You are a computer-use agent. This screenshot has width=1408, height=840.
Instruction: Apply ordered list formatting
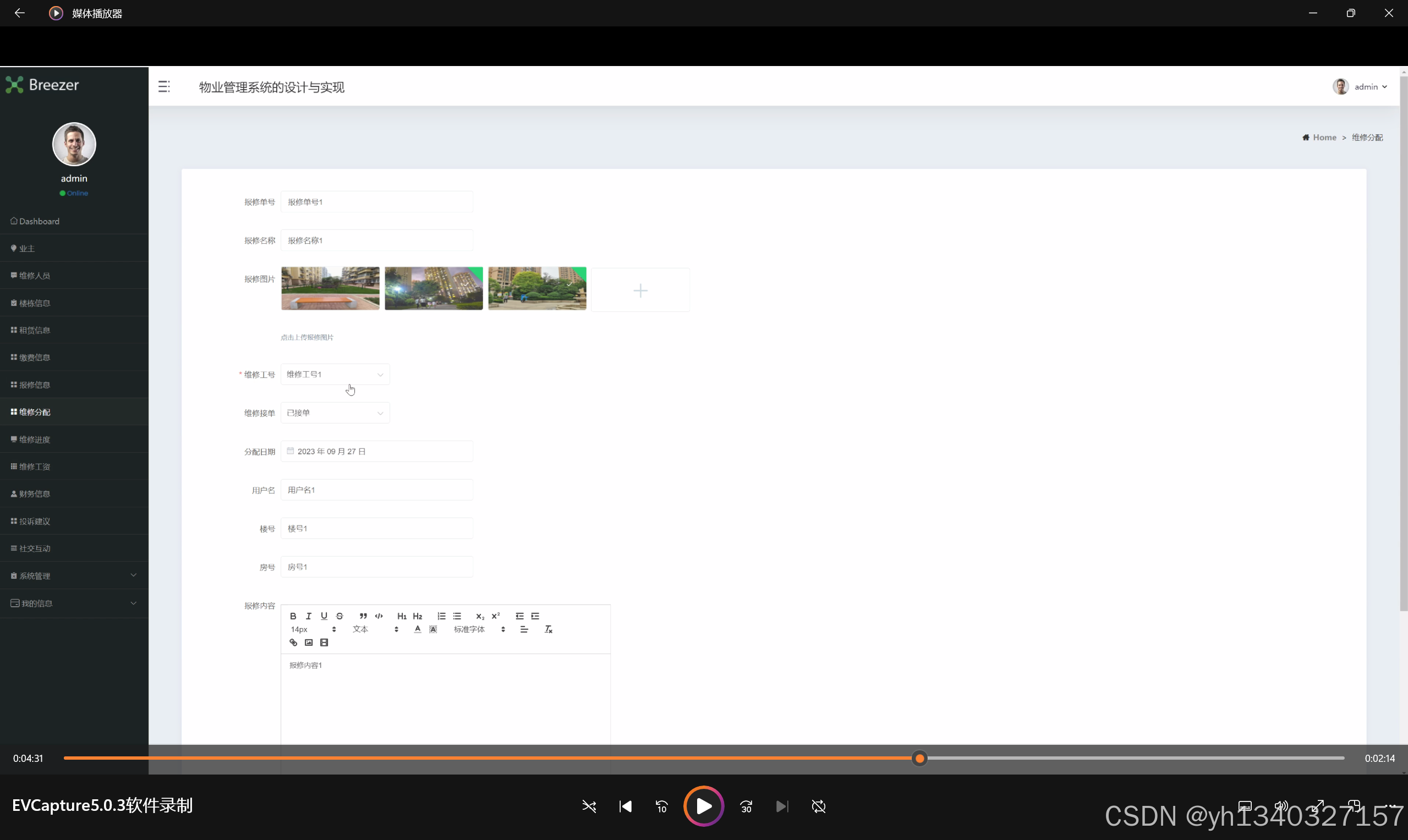click(x=442, y=616)
